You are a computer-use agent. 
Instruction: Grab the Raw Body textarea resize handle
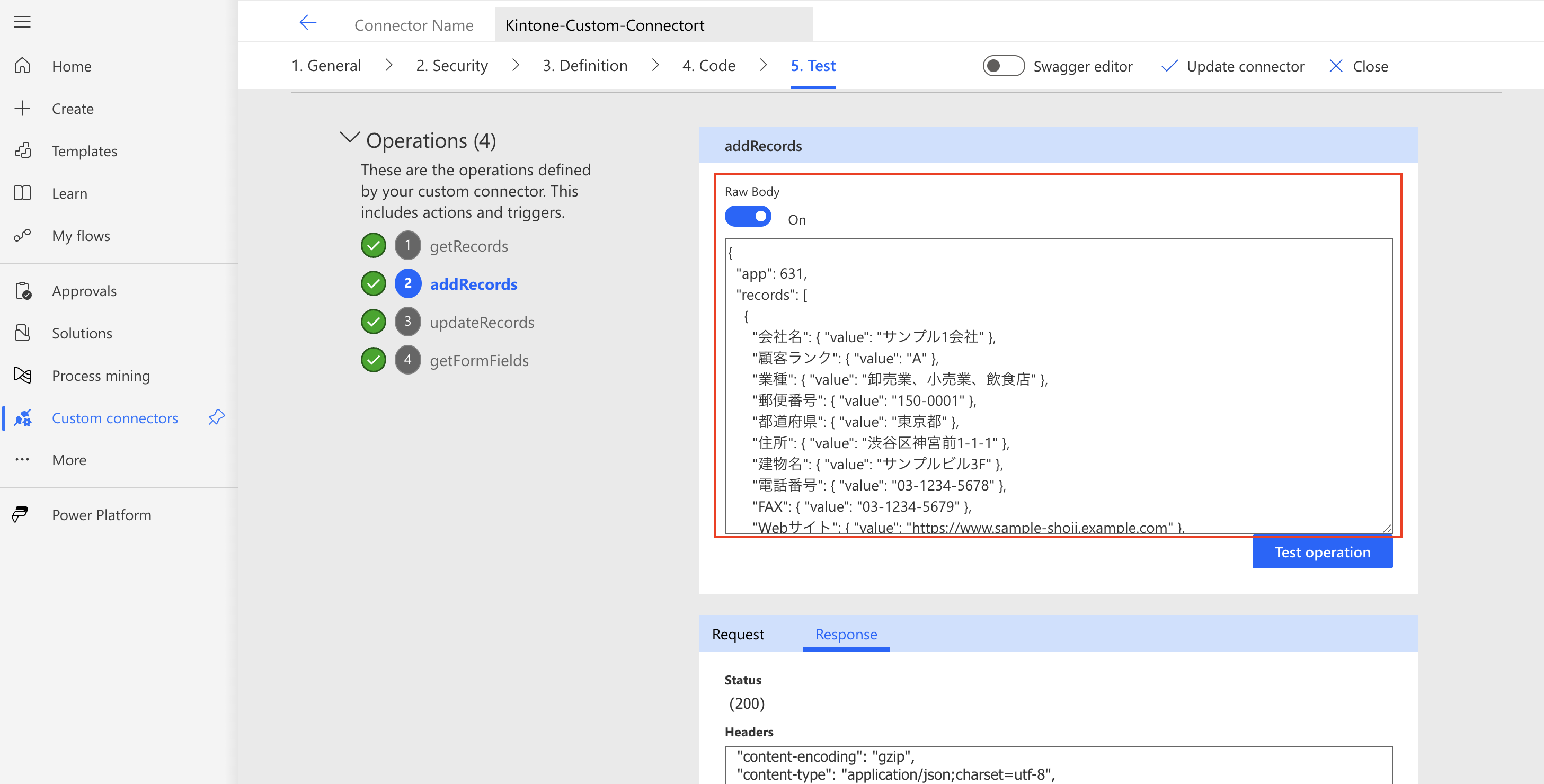pos(1386,528)
